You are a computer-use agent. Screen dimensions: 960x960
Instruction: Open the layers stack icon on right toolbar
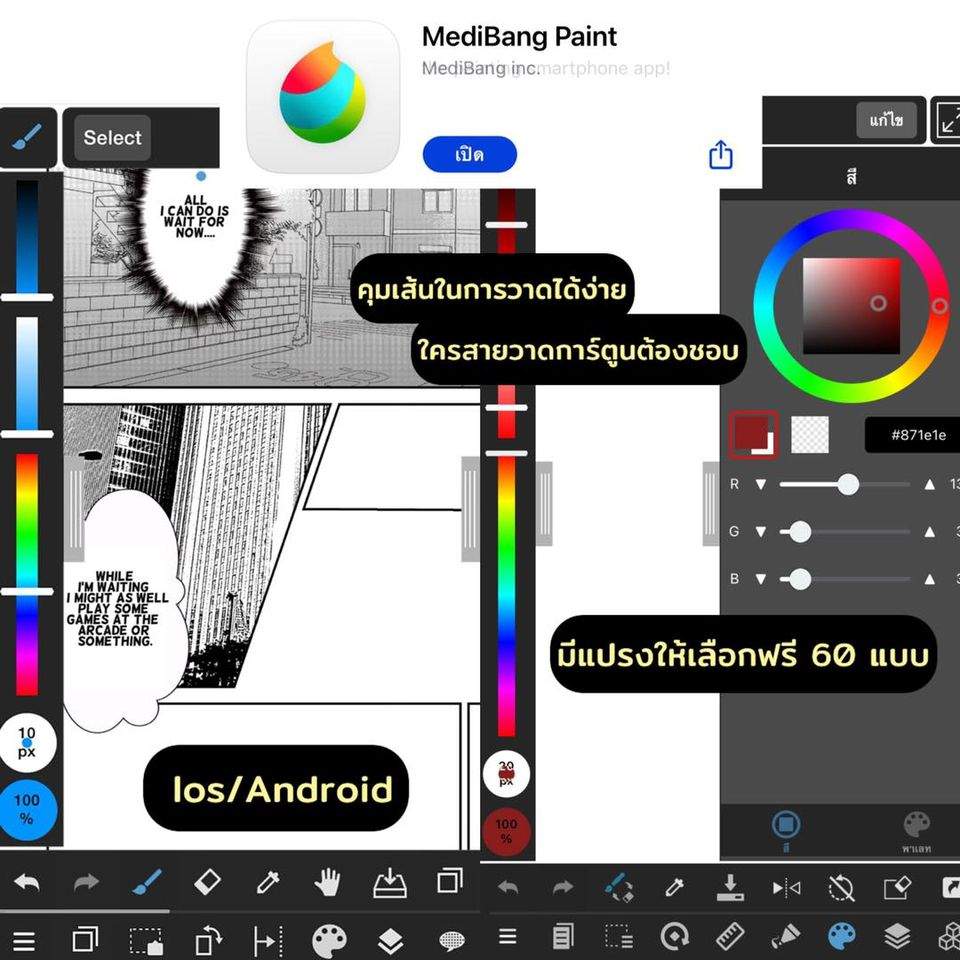pos(897,937)
